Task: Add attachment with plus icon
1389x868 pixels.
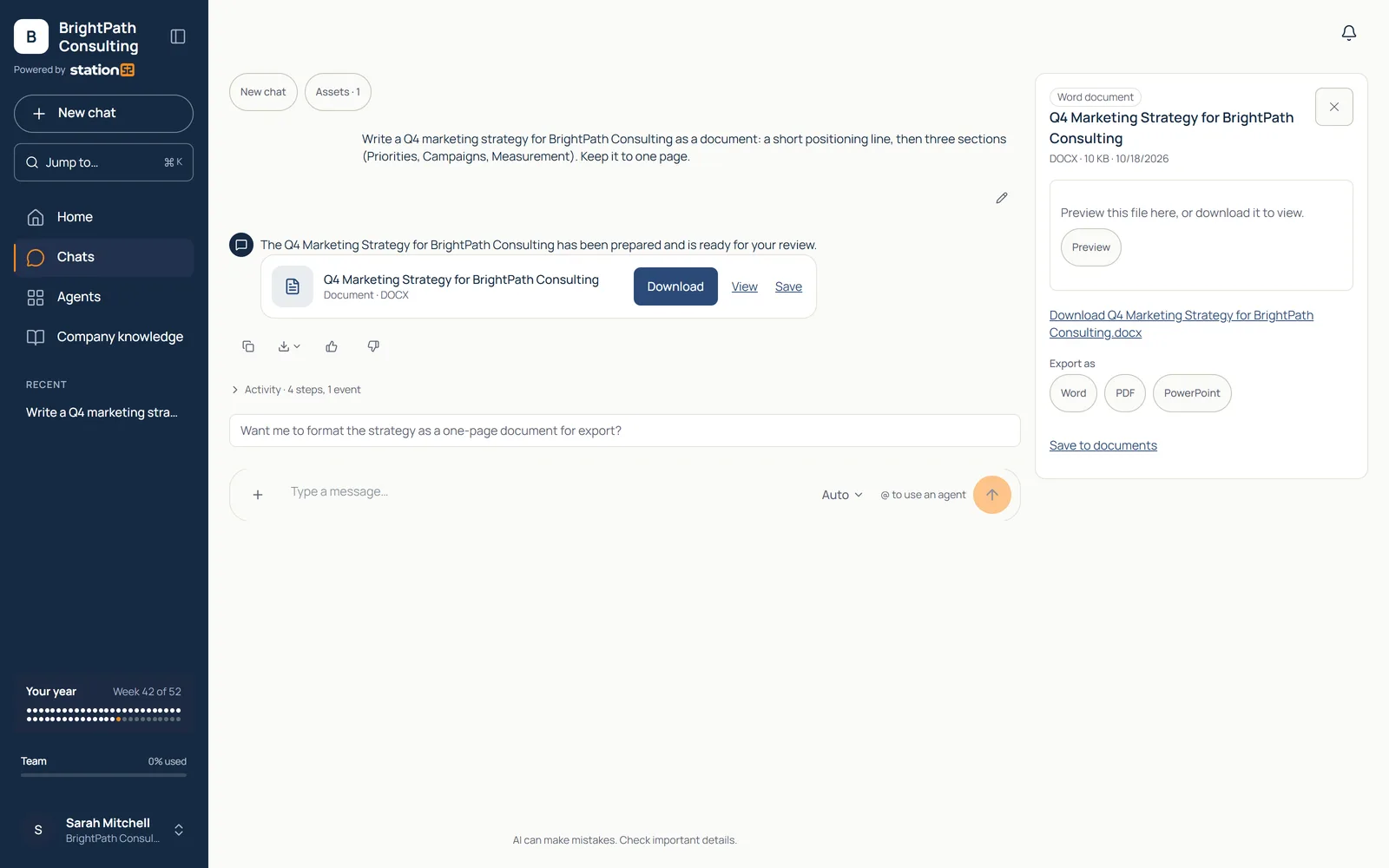Action: [x=258, y=495]
